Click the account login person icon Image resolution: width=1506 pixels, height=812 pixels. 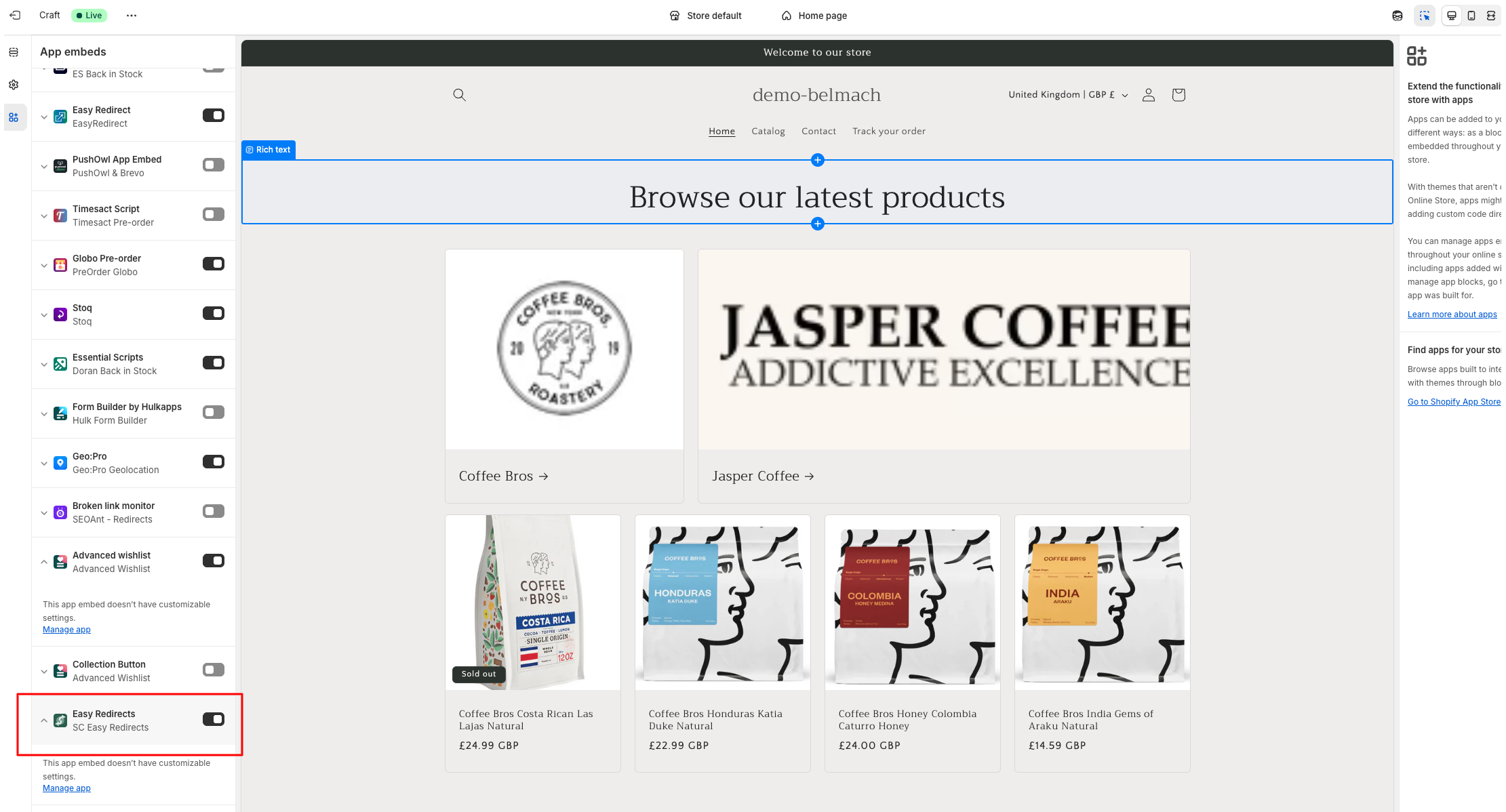click(x=1148, y=95)
